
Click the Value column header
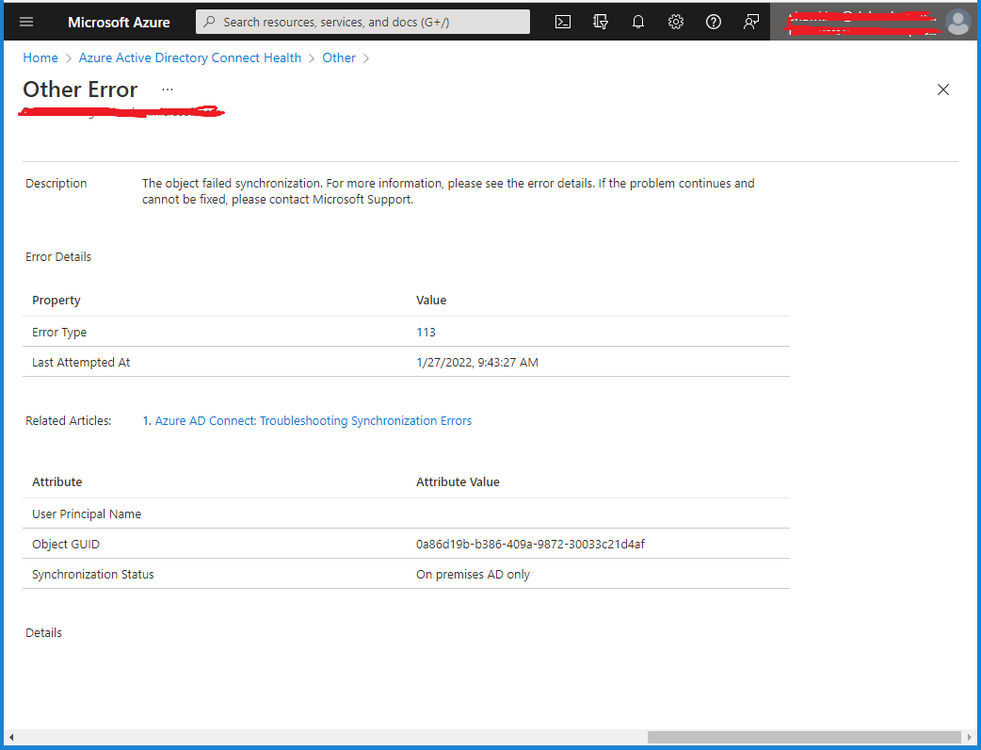[x=431, y=300]
